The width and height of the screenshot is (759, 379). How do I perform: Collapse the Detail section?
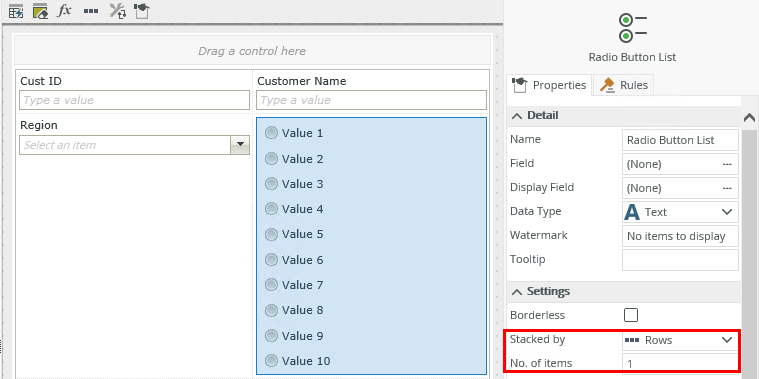517,116
